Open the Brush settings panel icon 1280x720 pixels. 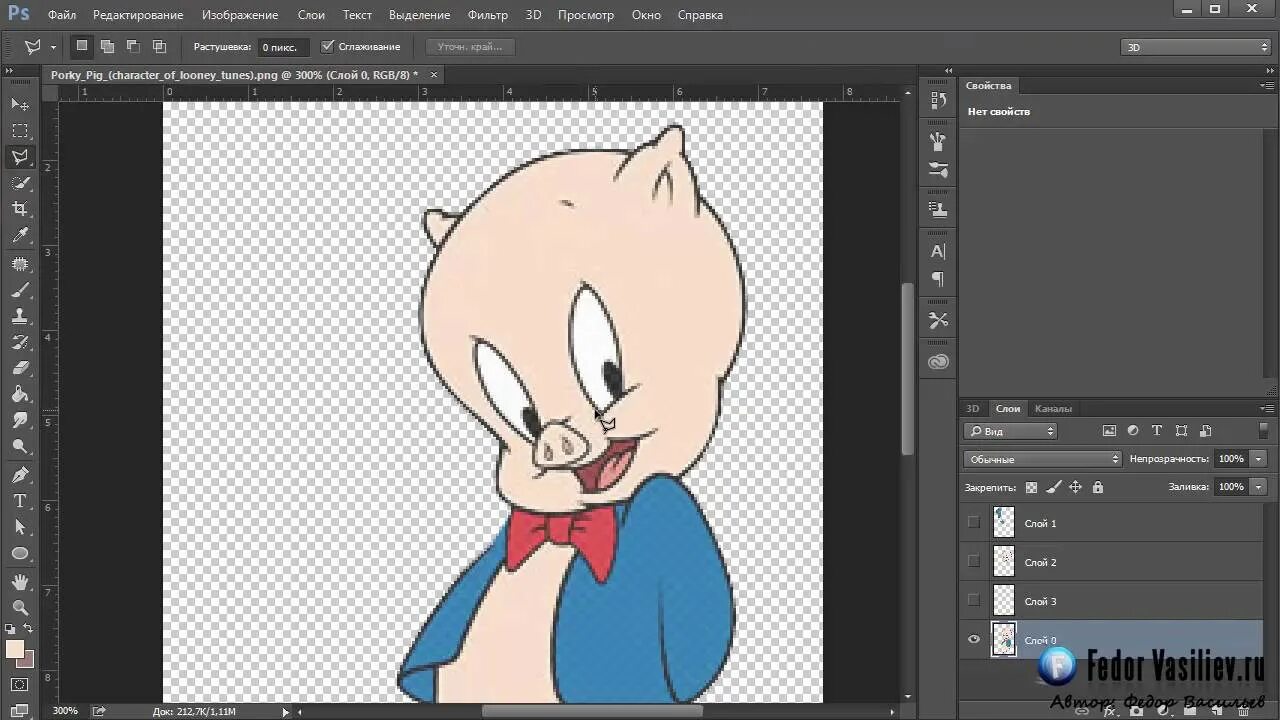(x=938, y=169)
